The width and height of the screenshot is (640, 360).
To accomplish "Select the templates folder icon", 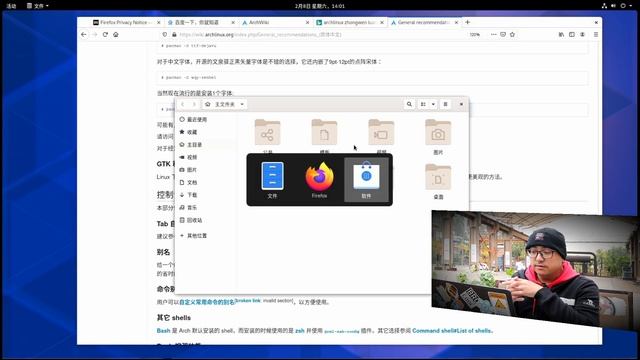I will pos(324,132).
